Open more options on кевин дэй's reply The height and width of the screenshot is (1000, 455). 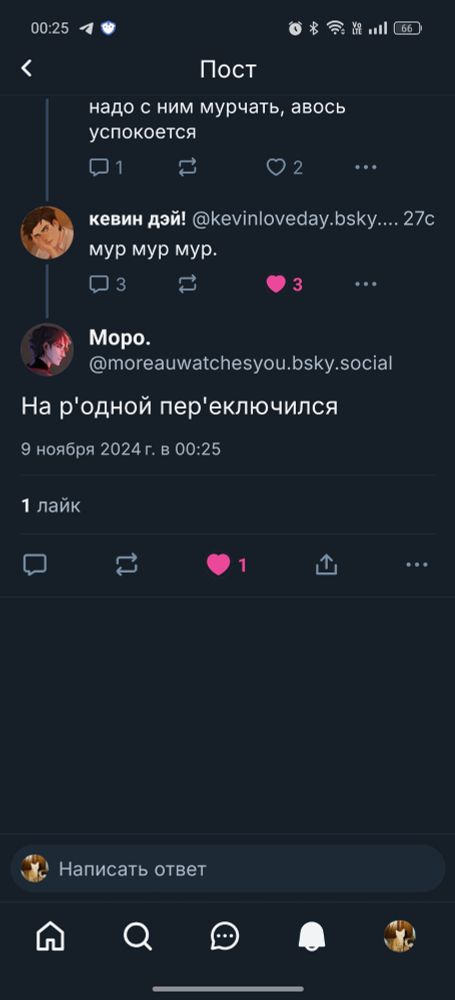pyautogui.click(x=366, y=284)
